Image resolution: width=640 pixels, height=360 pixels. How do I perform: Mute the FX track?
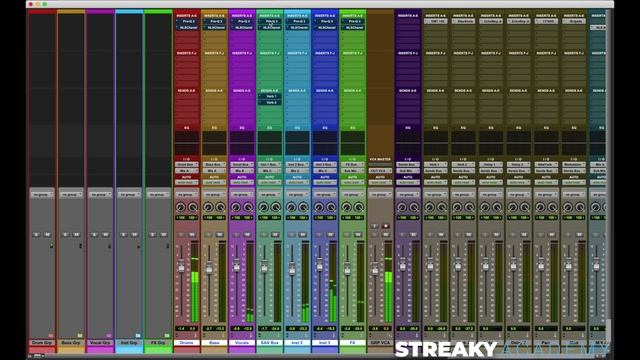pos(358,235)
